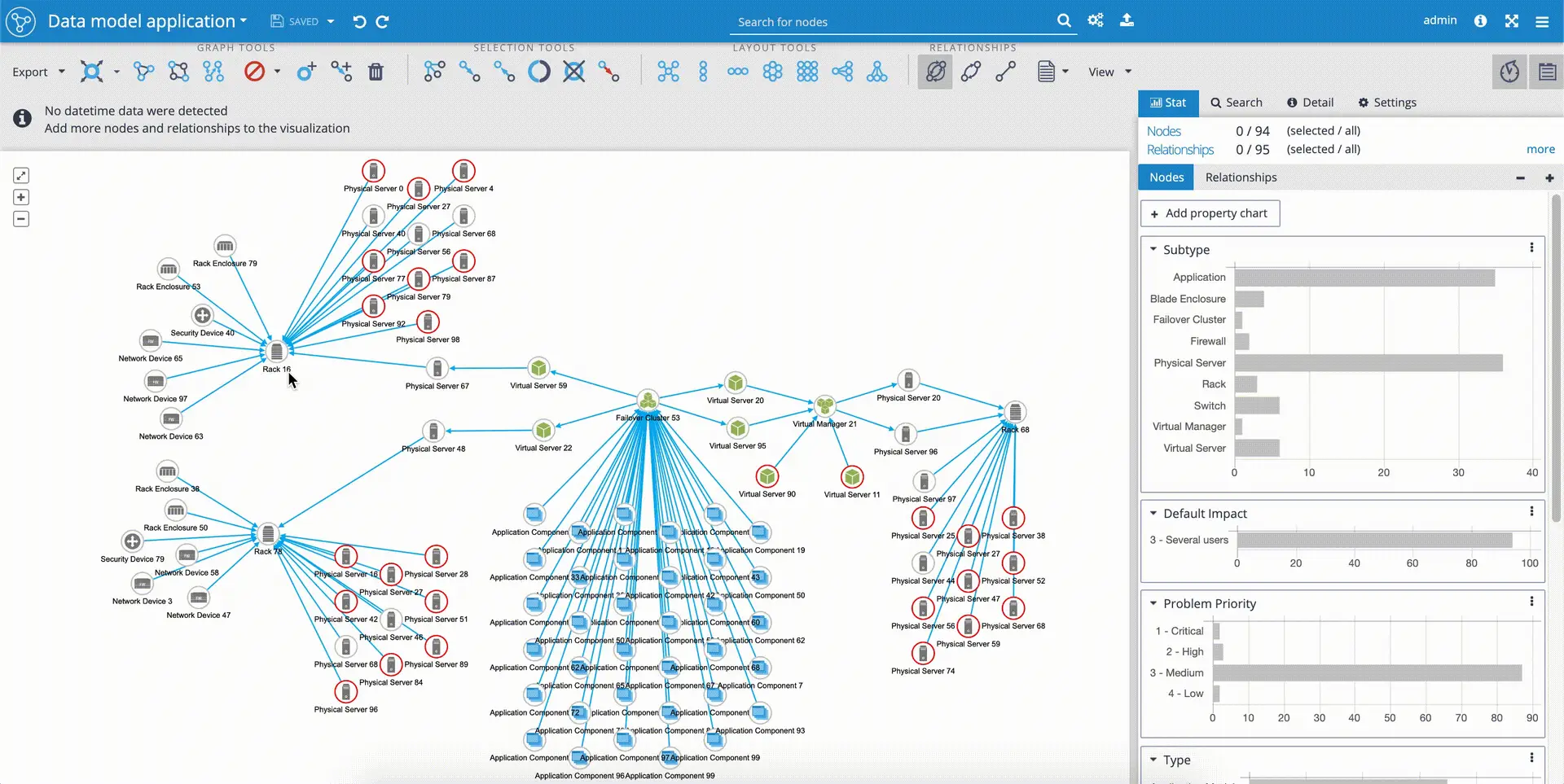
Task: Toggle the merged relationships display icon
Action: [935, 72]
